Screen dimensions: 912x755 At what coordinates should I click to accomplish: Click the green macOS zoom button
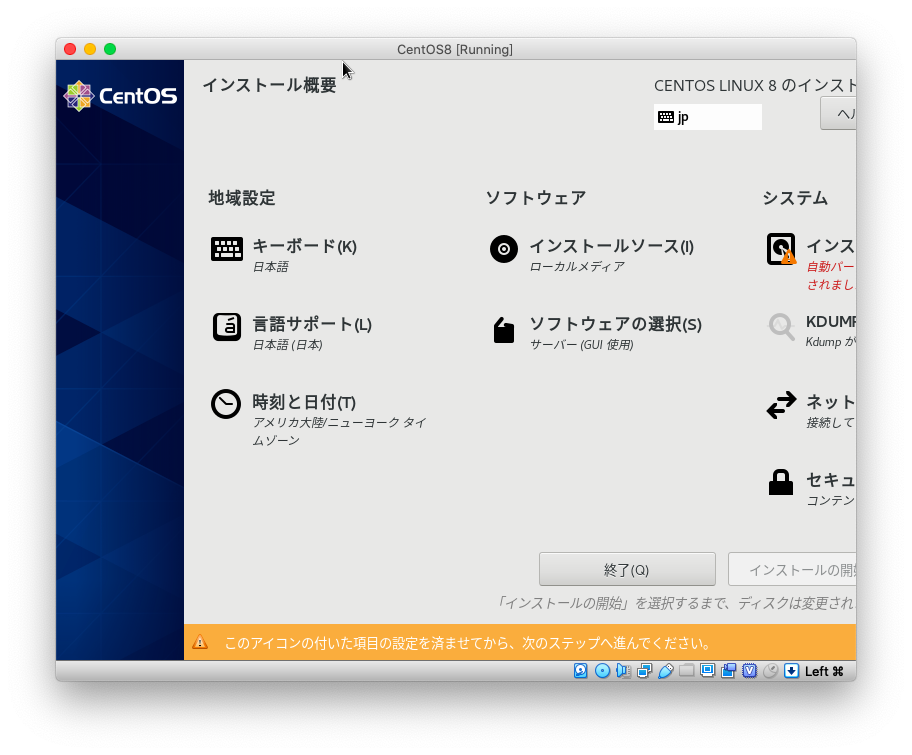110,49
